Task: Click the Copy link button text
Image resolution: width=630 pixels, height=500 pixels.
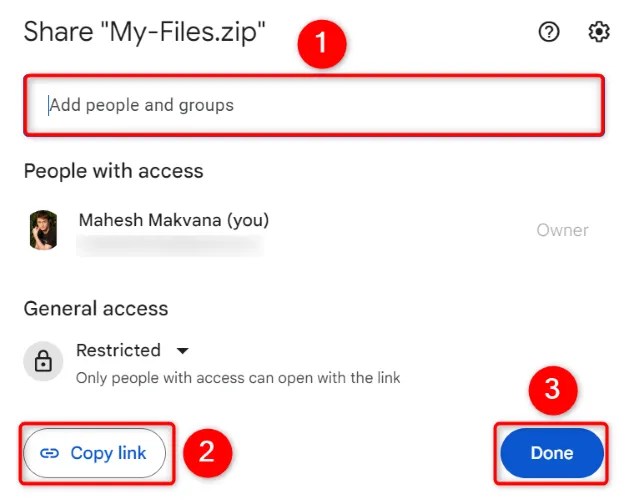Action: click(x=108, y=453)
